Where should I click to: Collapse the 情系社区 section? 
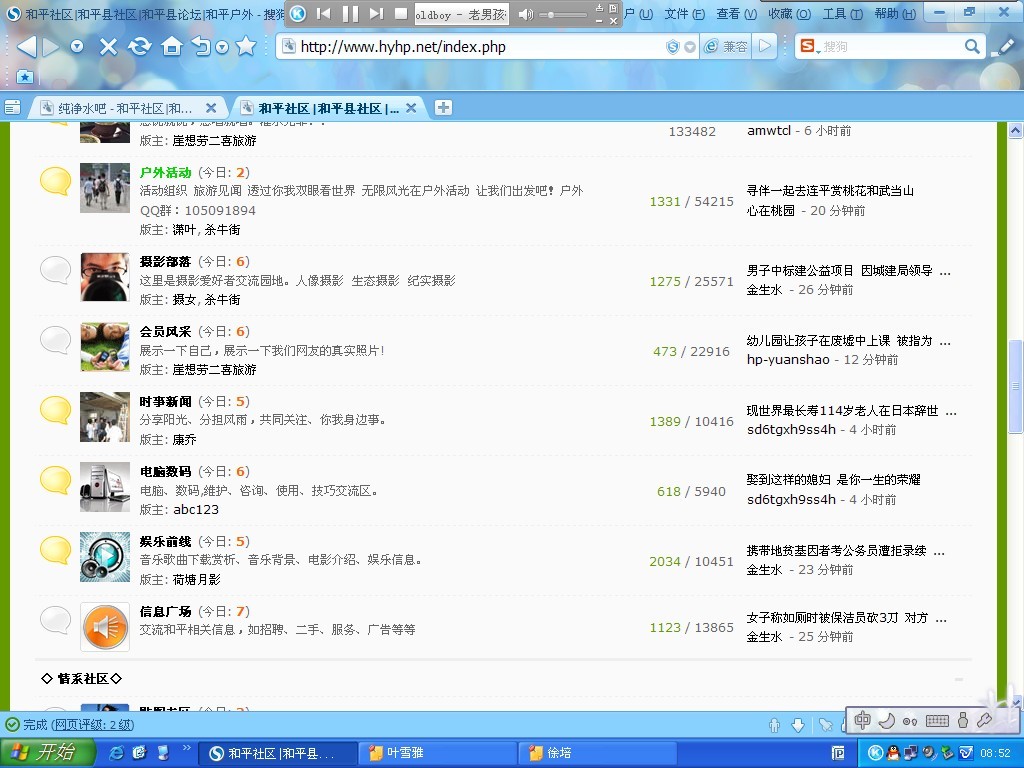point(958,679)
